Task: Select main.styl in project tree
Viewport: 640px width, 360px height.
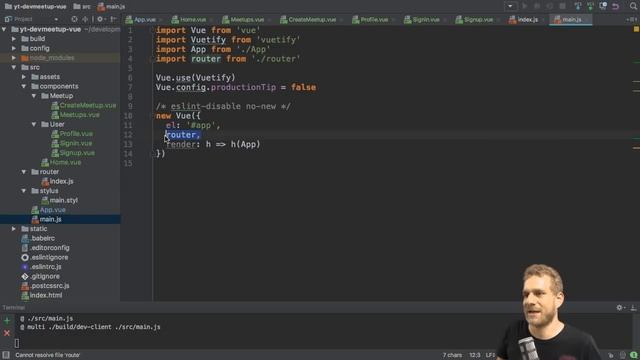Action: pos(59,200)
